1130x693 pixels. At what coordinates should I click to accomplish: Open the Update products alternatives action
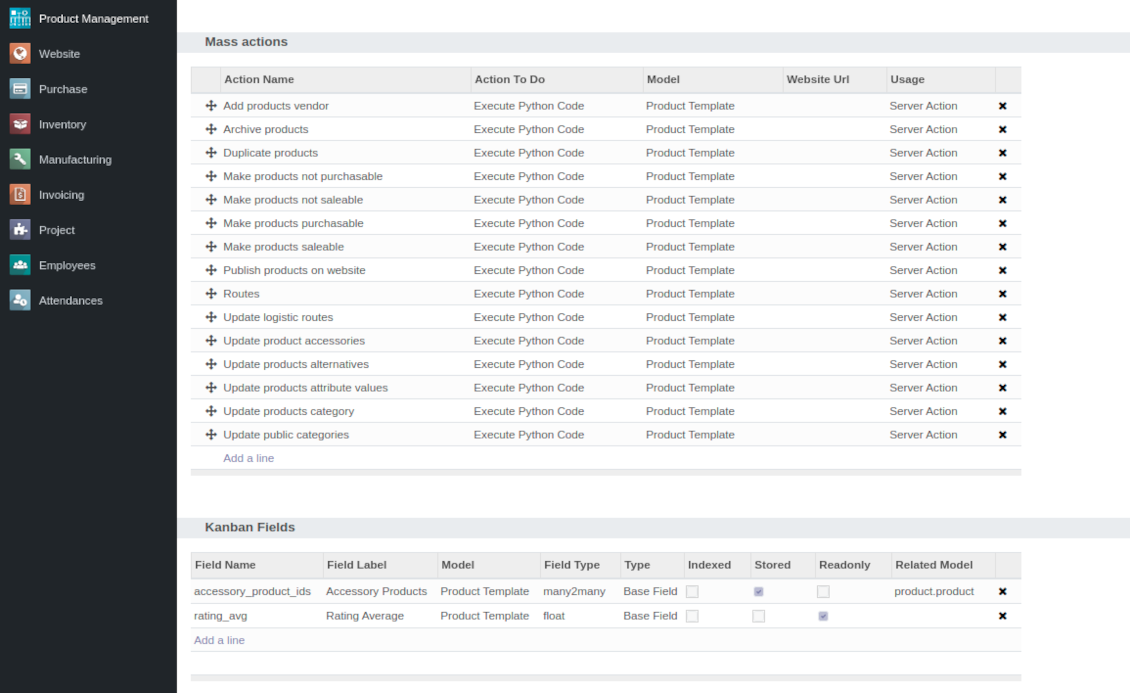295,365
